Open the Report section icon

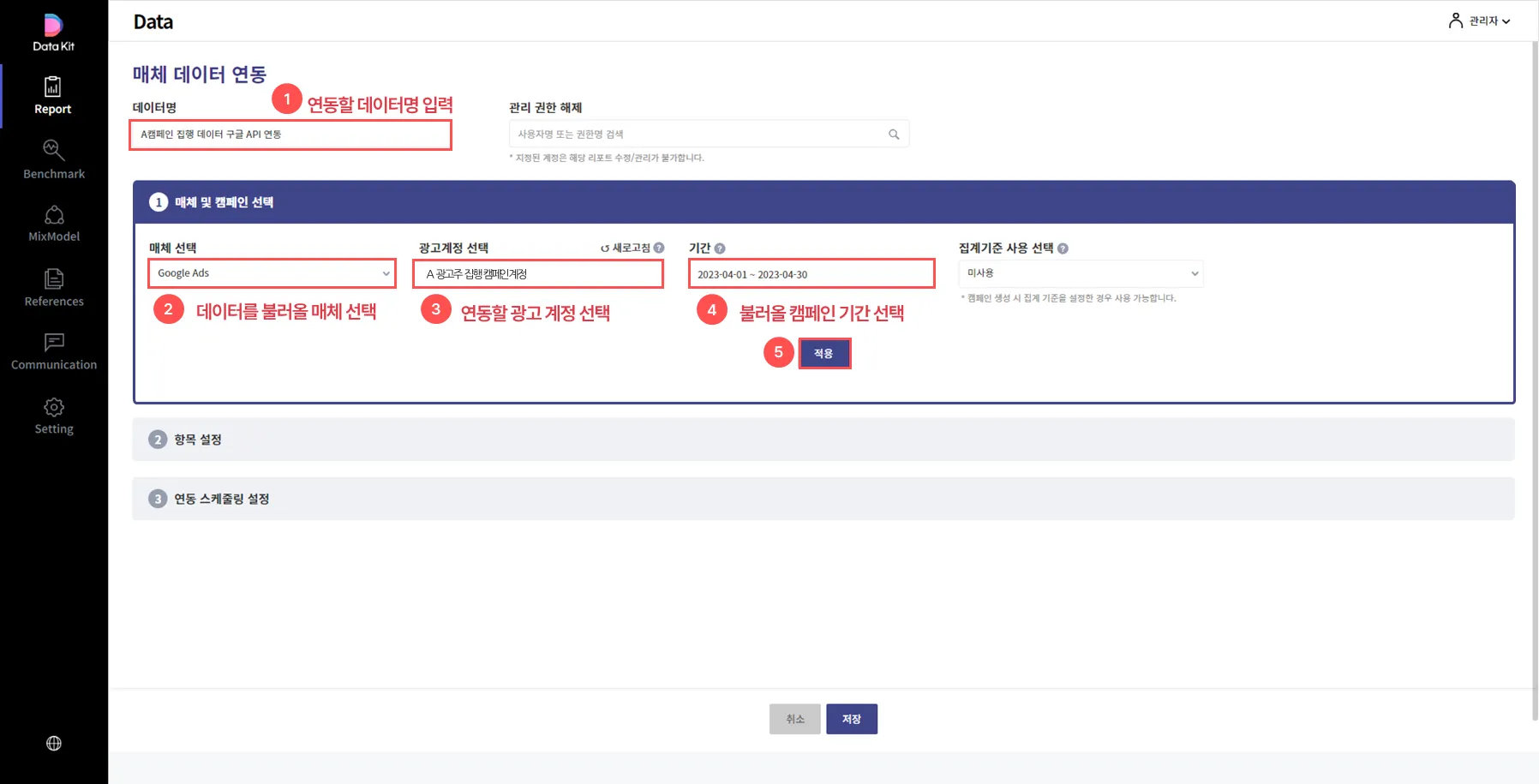[x=53, y=87]
